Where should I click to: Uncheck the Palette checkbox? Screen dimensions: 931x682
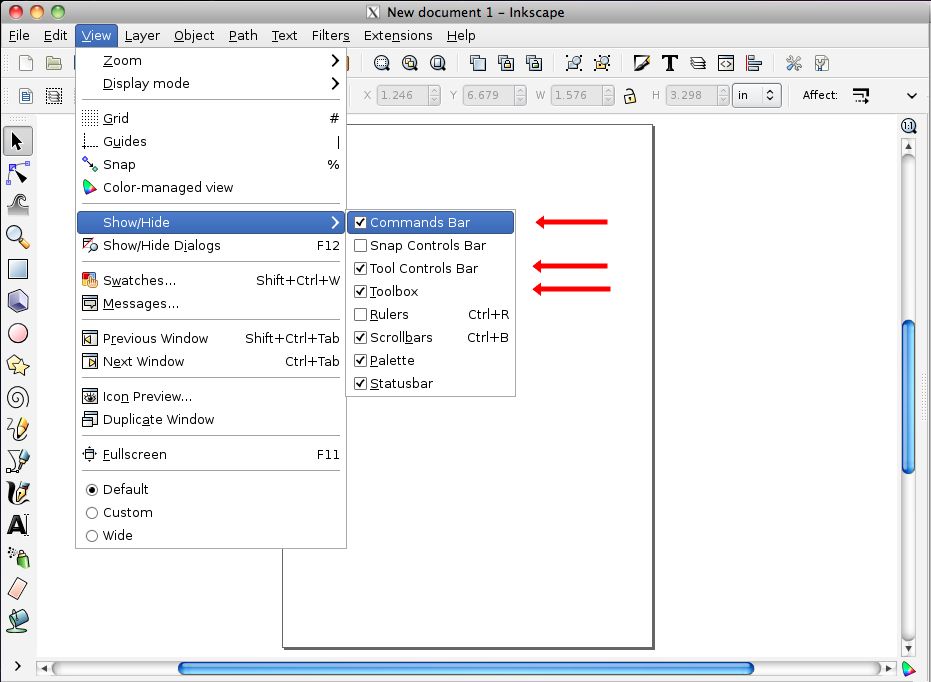(360, 360)
